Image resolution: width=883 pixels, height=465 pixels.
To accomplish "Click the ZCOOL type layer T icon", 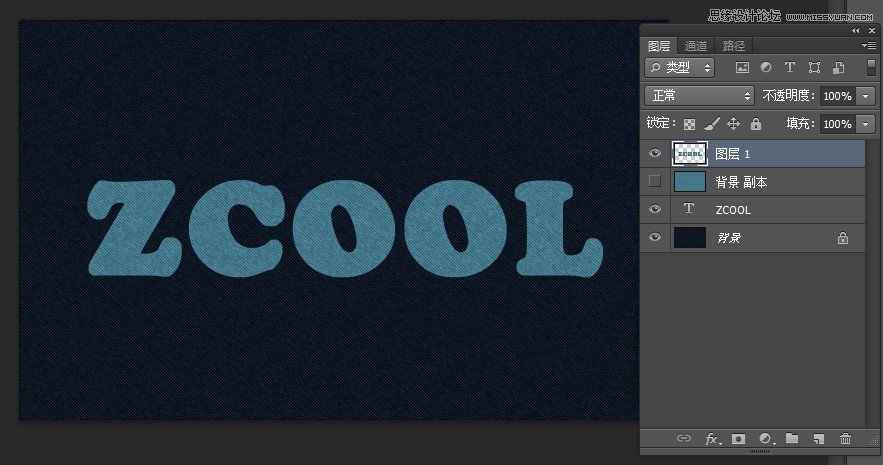I will [x=689, y=208].
